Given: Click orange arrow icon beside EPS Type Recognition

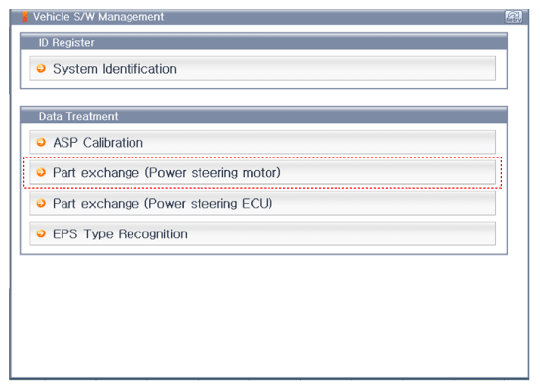Looking at the screenshot, I should [x=41, y=234].
